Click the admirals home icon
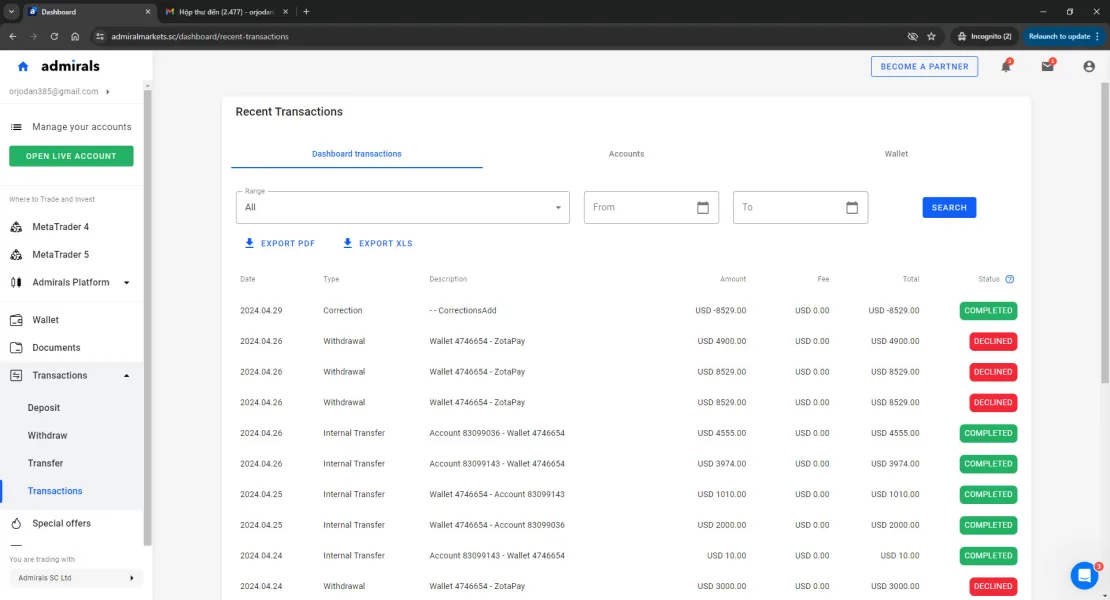 pyautogui.click(x=23, y=67)
